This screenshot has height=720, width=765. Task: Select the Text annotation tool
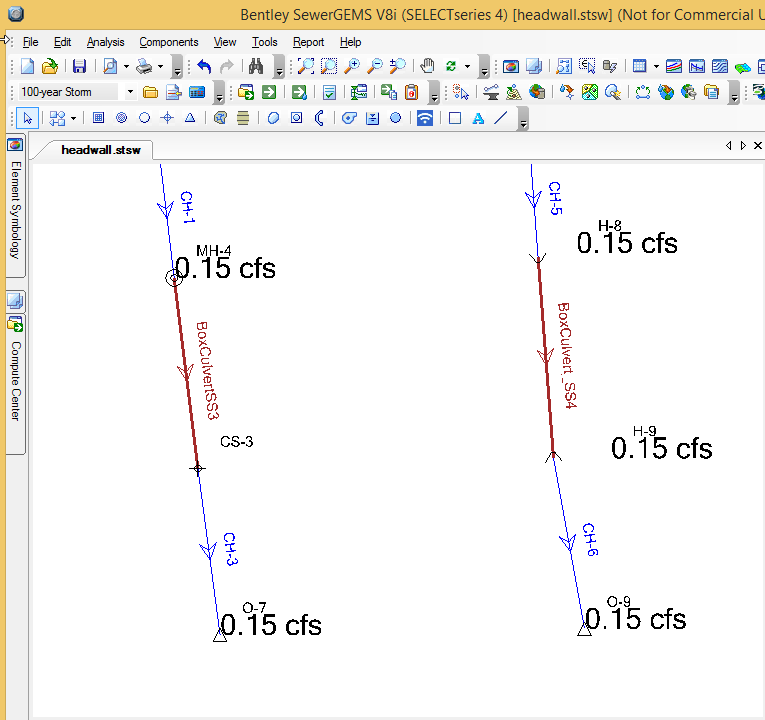(478, 118)
